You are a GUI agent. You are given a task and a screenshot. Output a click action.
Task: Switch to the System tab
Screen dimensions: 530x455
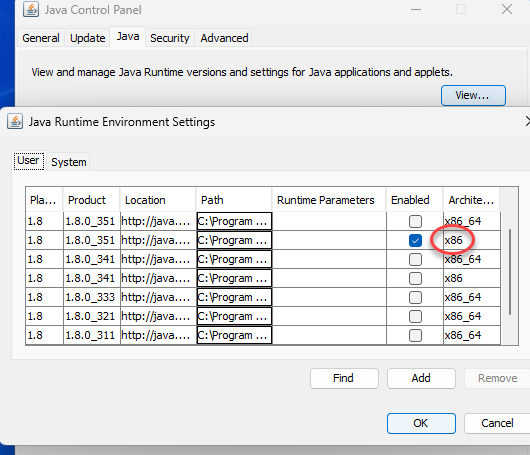(69, 162)
